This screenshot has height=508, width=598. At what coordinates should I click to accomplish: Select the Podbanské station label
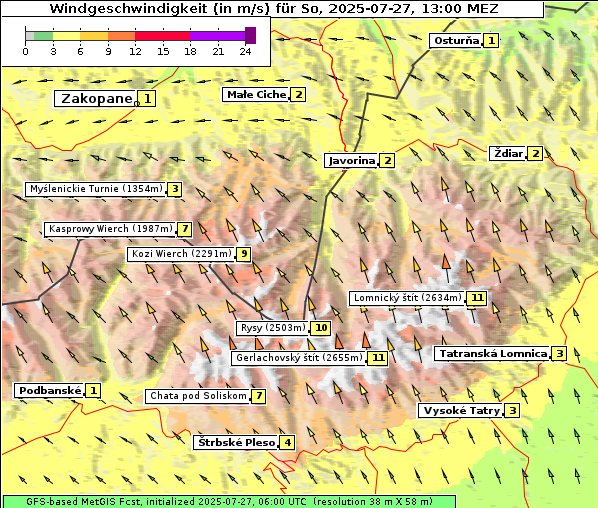[50, 391]
